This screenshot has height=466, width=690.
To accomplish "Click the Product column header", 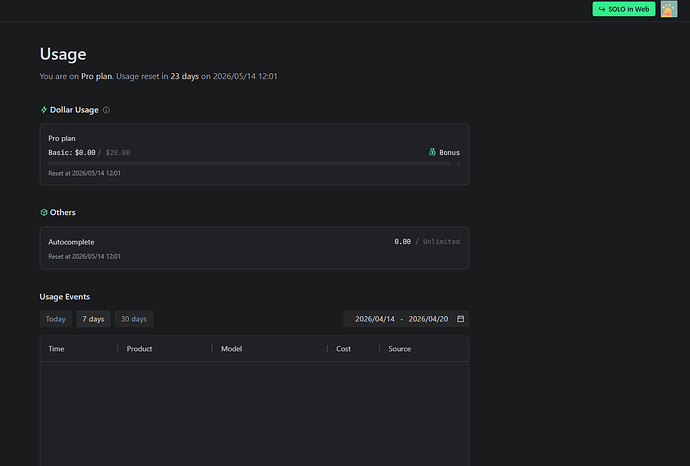I will point(139,349).
